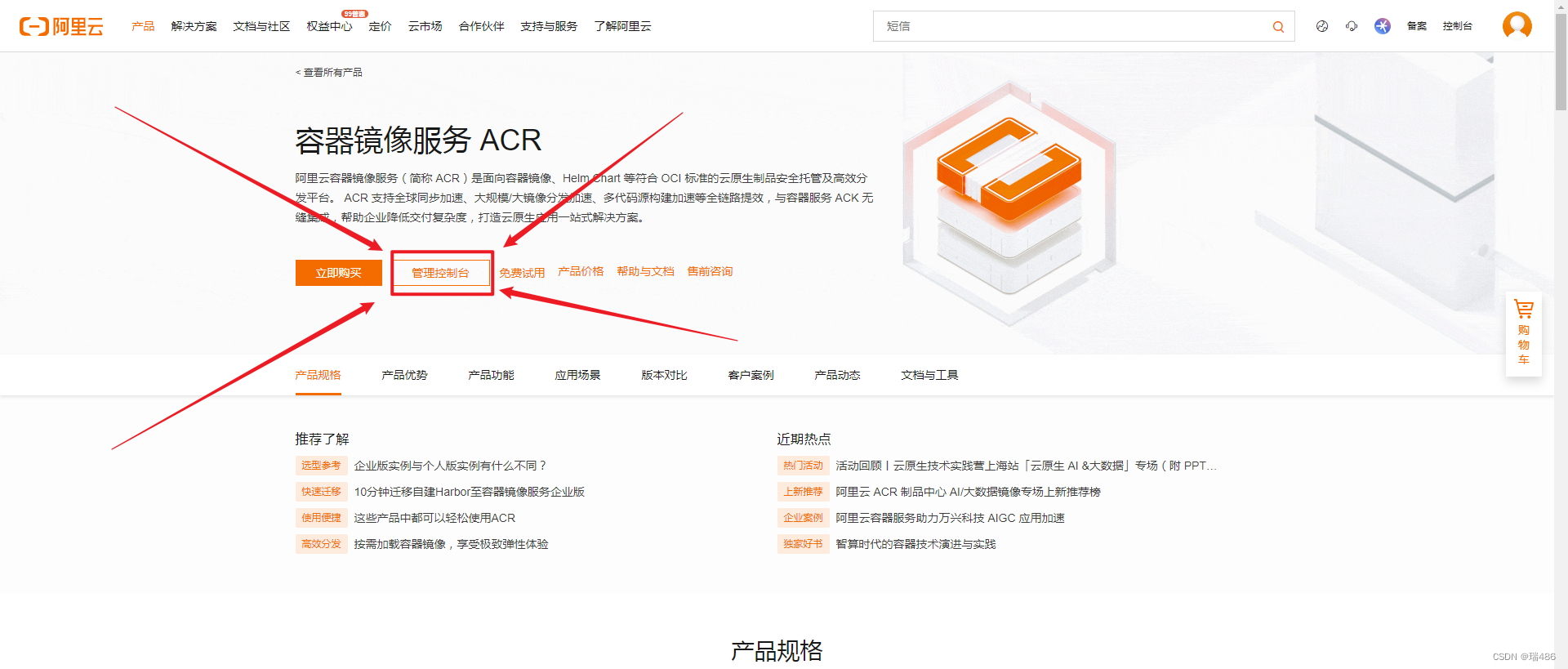Image resolution: width=1568 pixels, height=669 pixels.
Task: Switch to the 客户案例 tab
Action: tap(751, 375)
